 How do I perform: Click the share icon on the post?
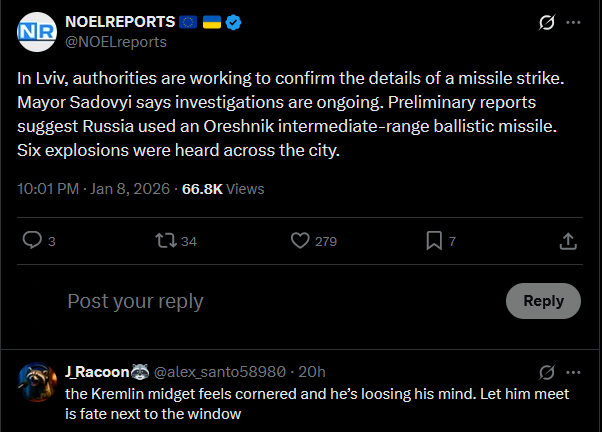click(567, 240)
